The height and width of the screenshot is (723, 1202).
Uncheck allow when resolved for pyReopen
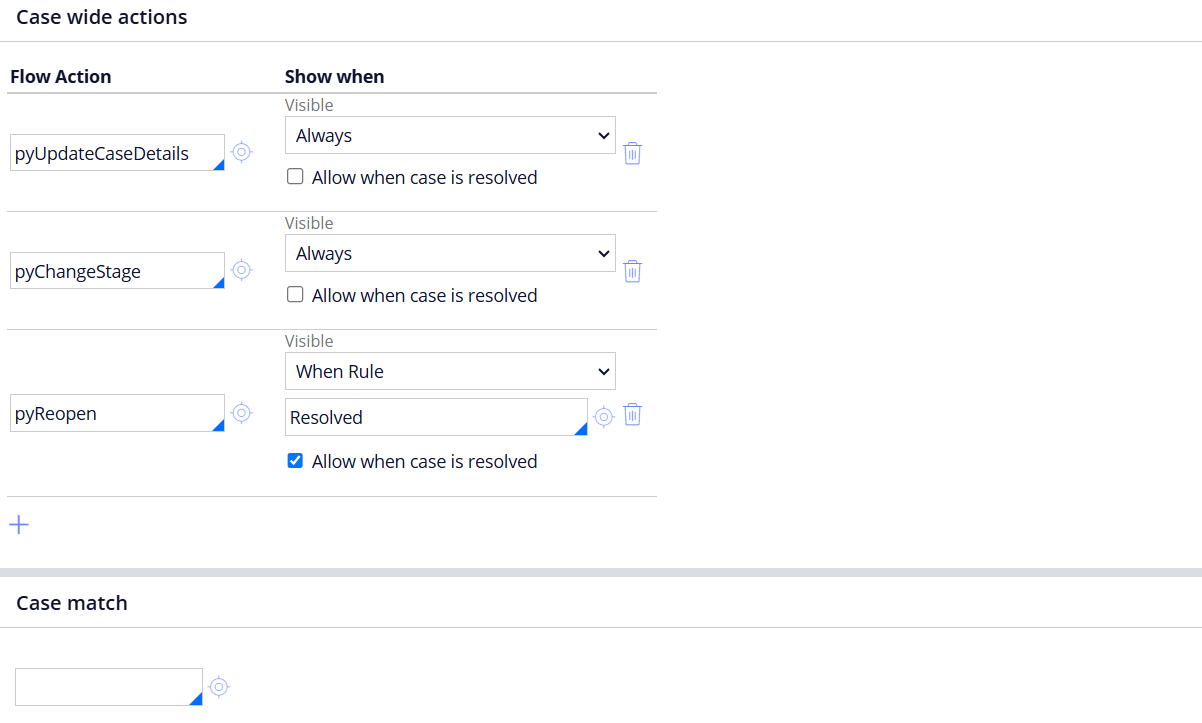coord(295,461)
